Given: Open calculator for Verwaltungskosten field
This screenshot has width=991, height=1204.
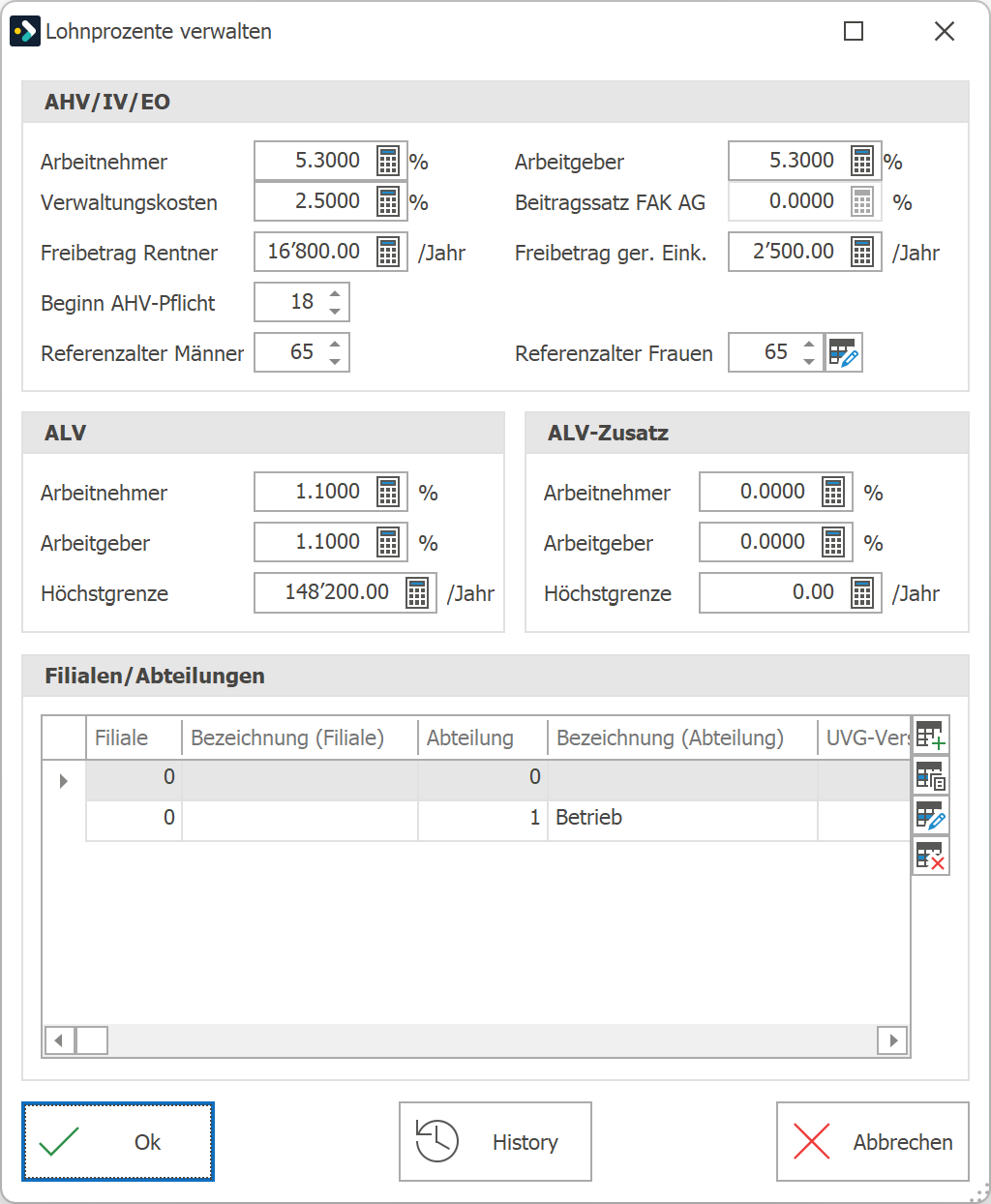Looking at the screenshot, I should tap(388, 201).
